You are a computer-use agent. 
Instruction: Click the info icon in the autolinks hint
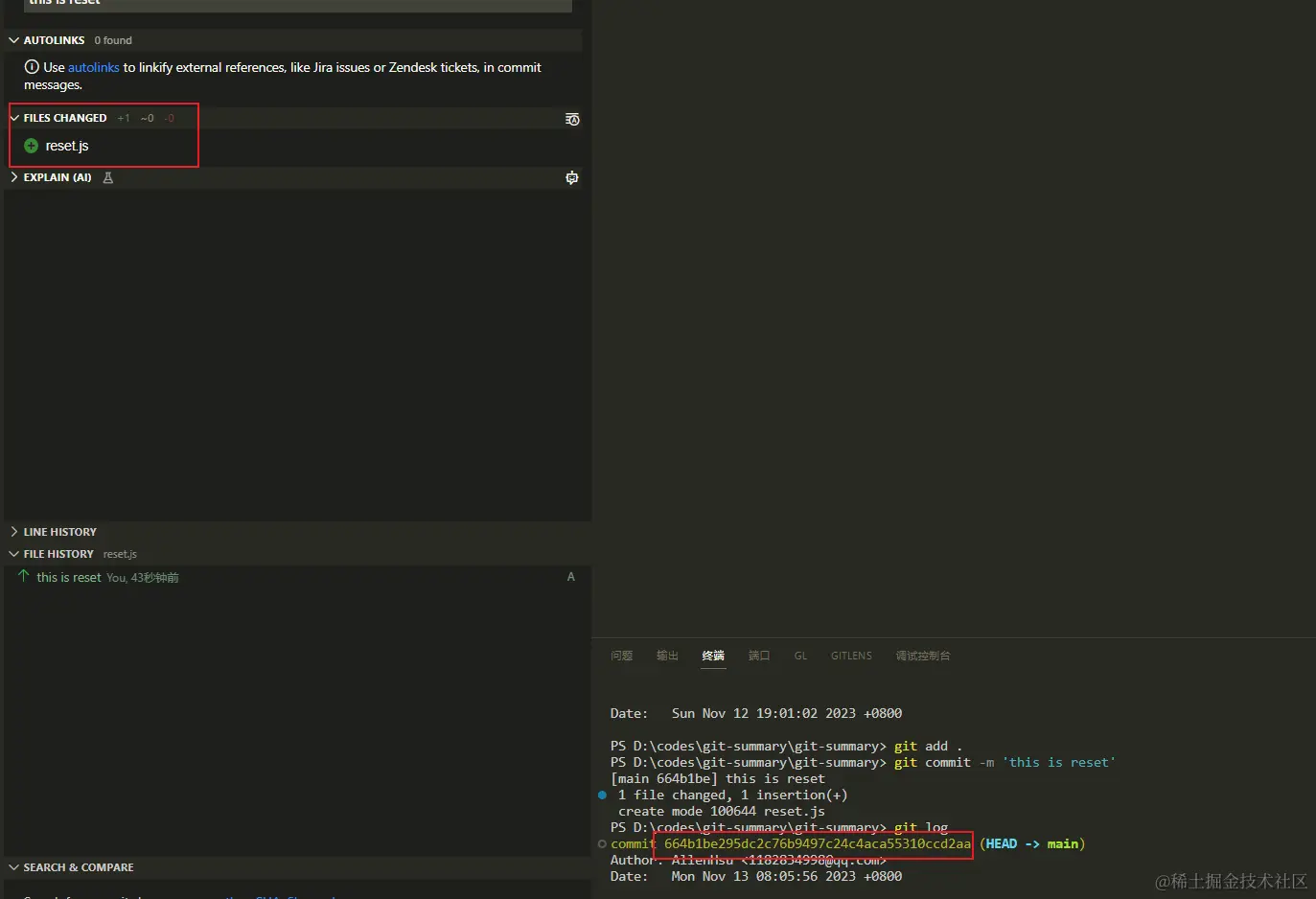point(32,67)
